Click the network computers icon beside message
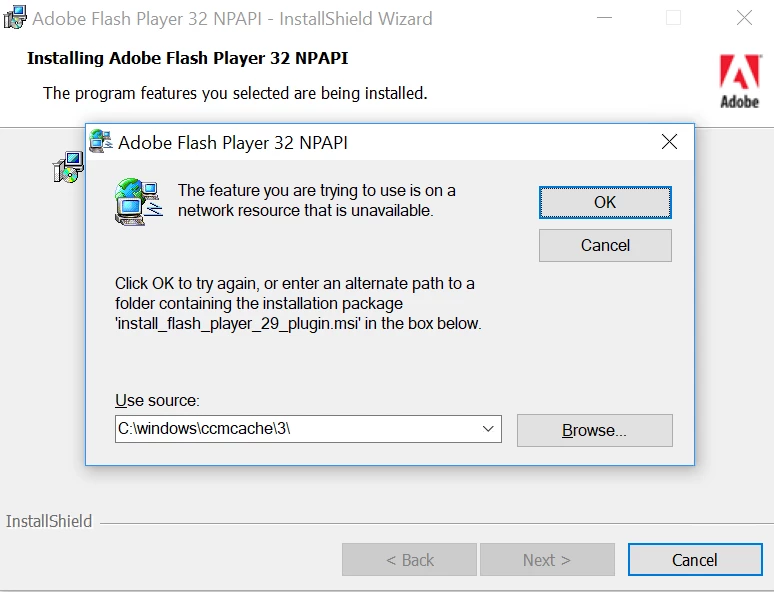Screen dimensions: 774x592 (139, 202)
